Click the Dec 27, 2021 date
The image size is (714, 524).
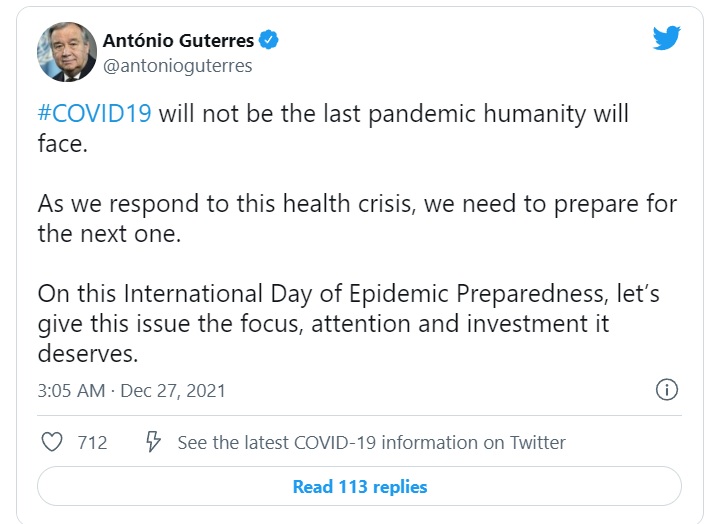[172, 390]
